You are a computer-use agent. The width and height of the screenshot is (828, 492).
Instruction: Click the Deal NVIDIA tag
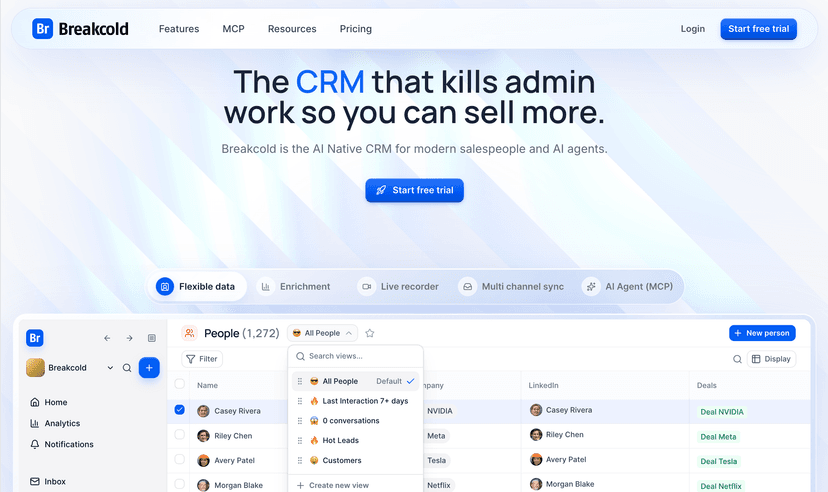tap(722, 412)
